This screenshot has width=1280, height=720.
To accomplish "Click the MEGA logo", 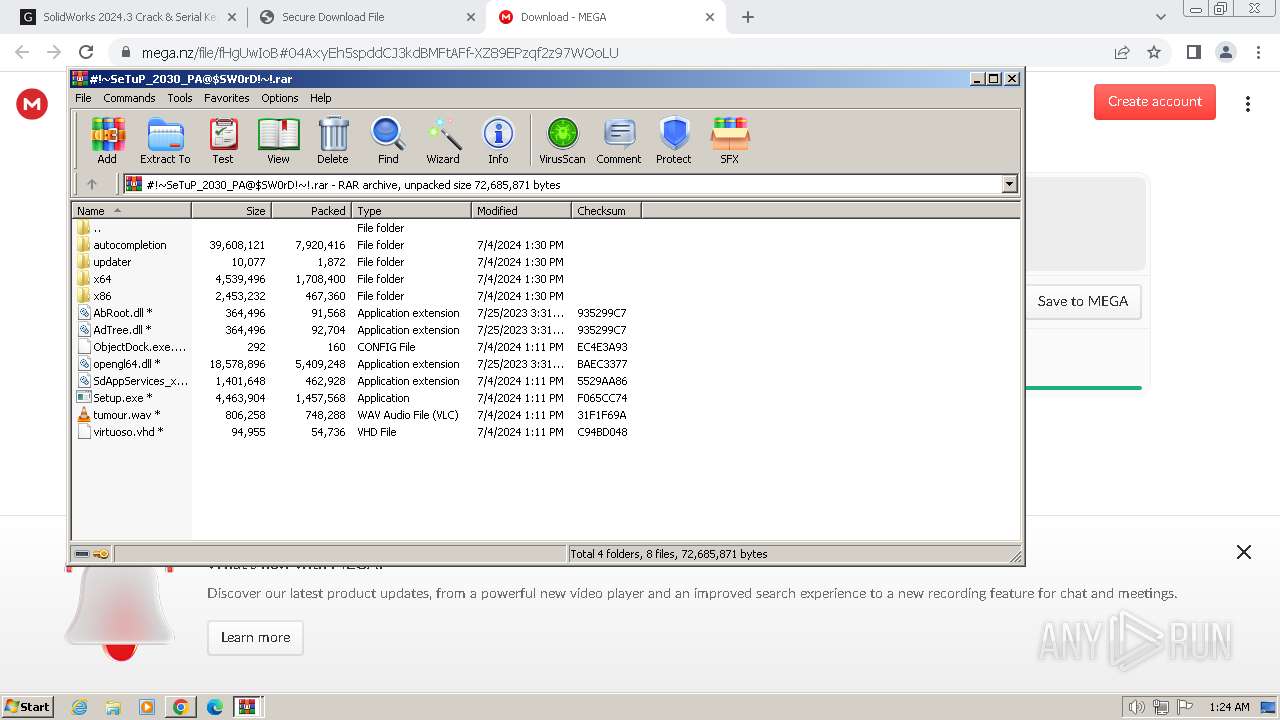I will point(32,103).
